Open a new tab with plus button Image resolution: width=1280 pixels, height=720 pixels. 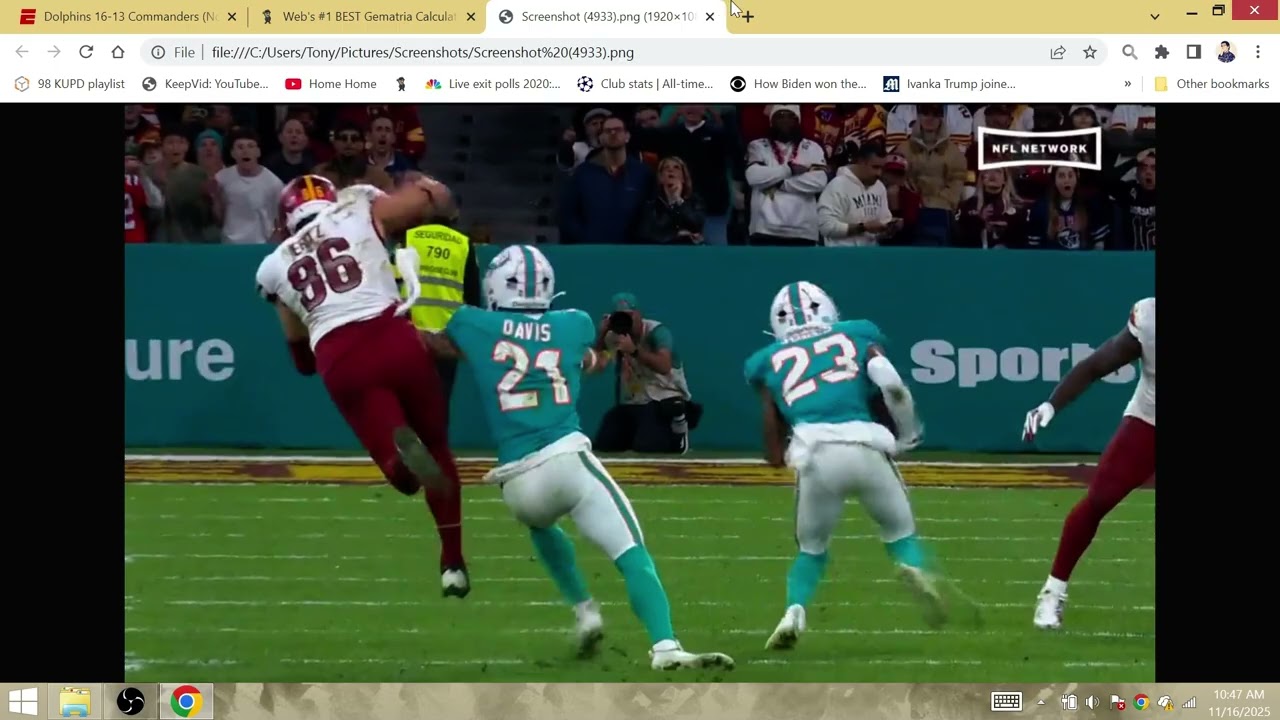click(x=747, y=16)
